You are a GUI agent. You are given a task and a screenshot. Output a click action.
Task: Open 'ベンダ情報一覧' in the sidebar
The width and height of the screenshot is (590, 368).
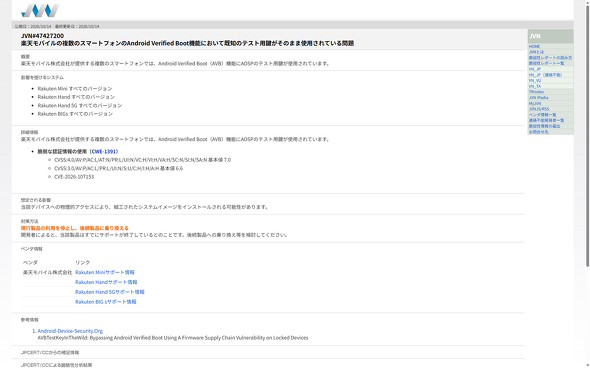pos(542,114)
